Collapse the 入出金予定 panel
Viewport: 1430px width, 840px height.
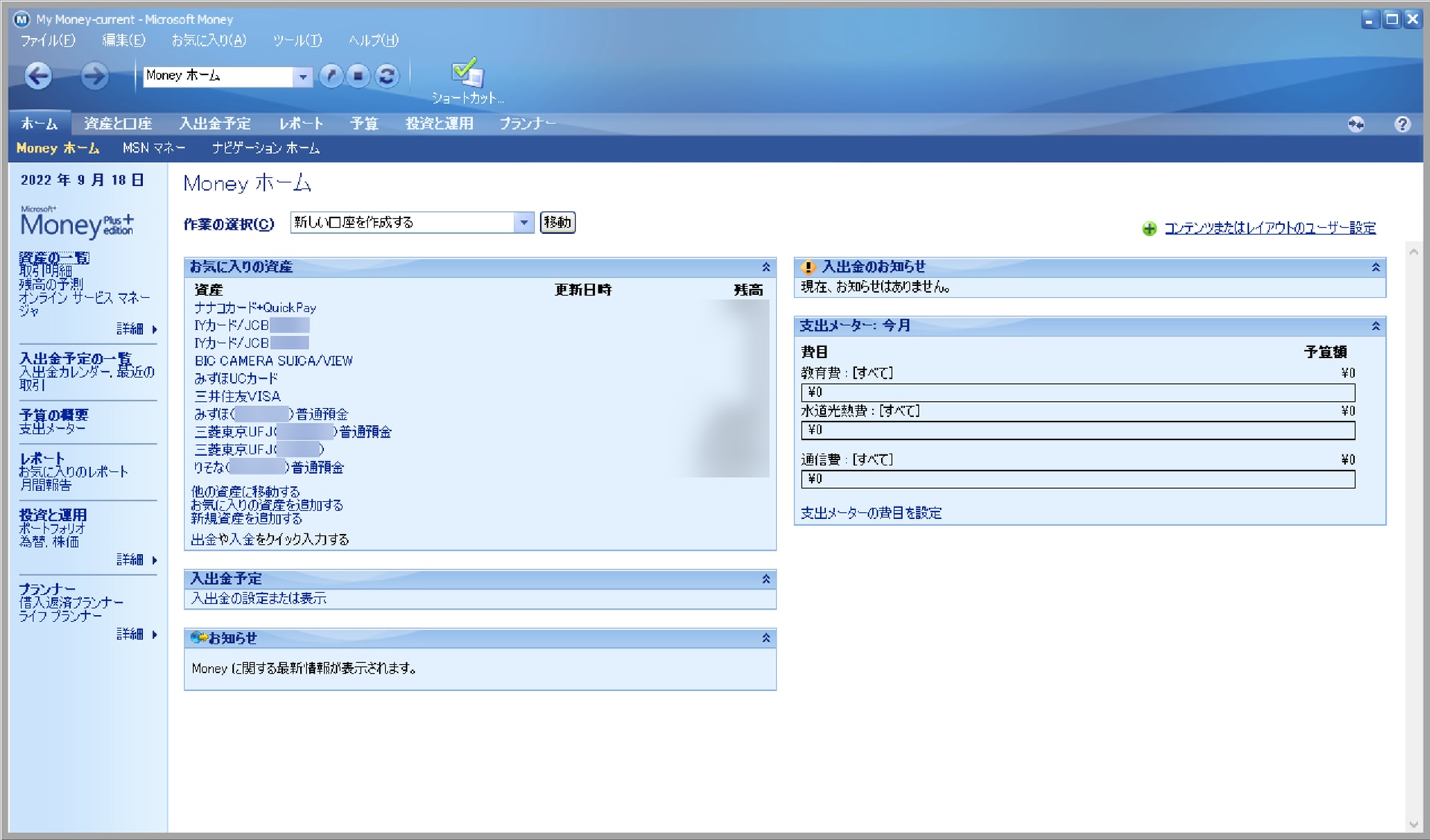766,579
